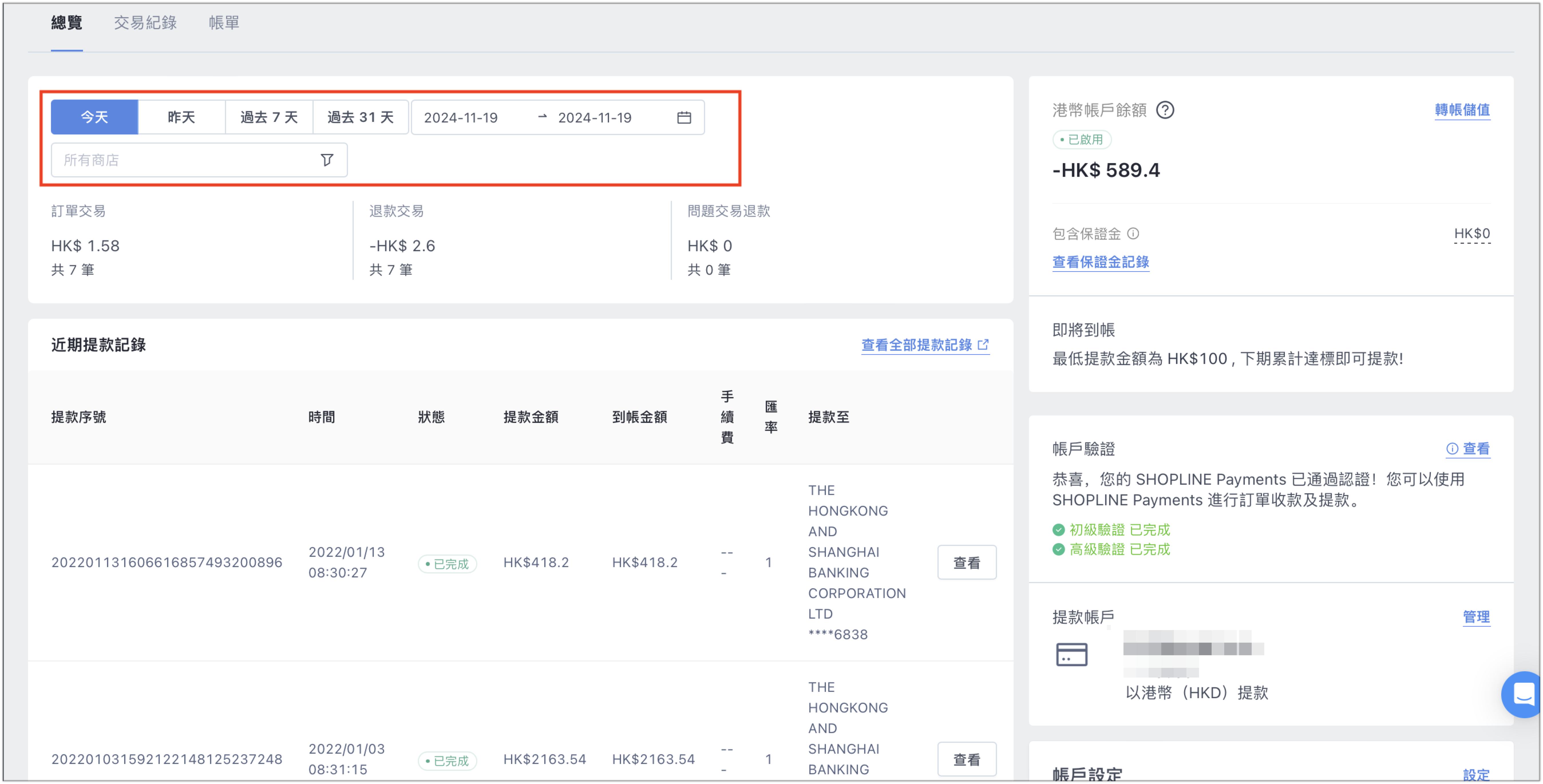View withdrawal 2022010315921221481252​37248 details
This screenshot has width=1543, height=784.
click(x=966, y=759)
